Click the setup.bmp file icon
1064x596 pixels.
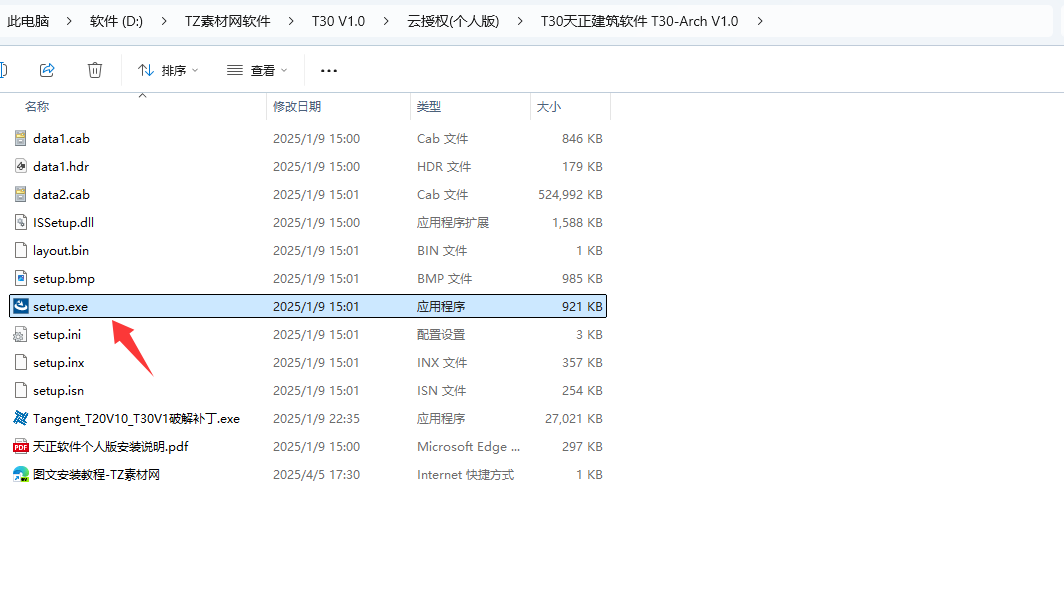click(21, 278)
